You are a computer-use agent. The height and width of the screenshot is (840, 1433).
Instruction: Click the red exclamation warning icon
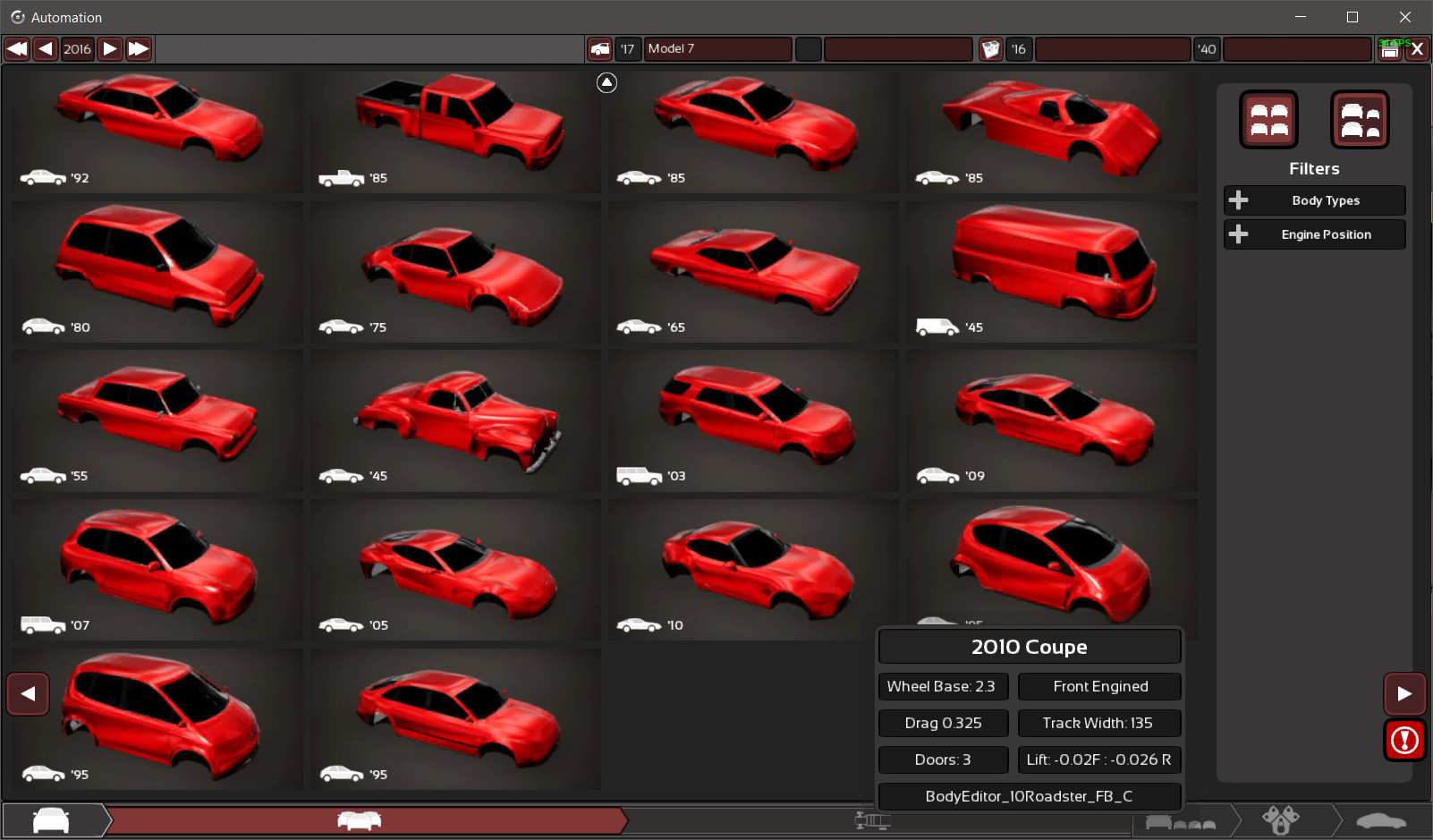(x=1404, y=740)
